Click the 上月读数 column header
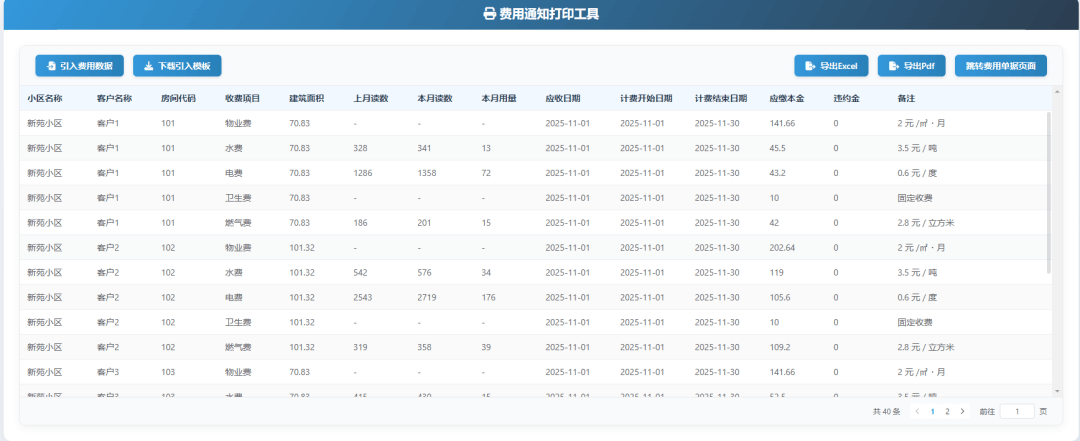 371,99
